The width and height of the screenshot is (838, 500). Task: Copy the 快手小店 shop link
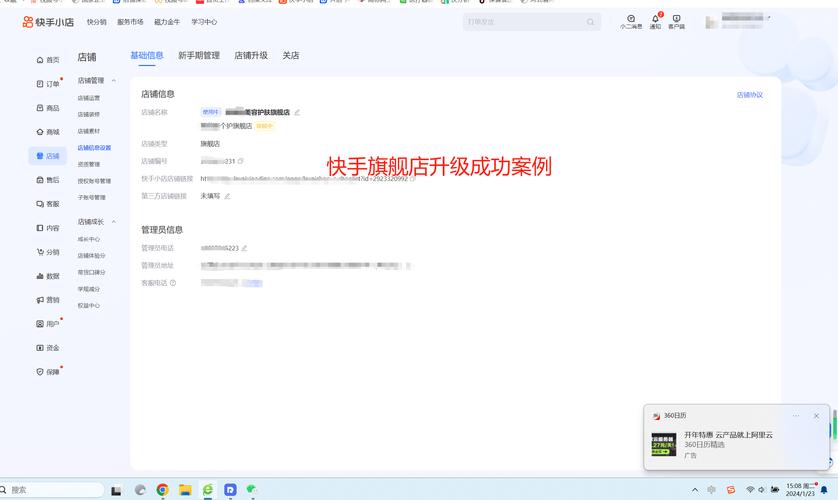click(x=413, y=178)
